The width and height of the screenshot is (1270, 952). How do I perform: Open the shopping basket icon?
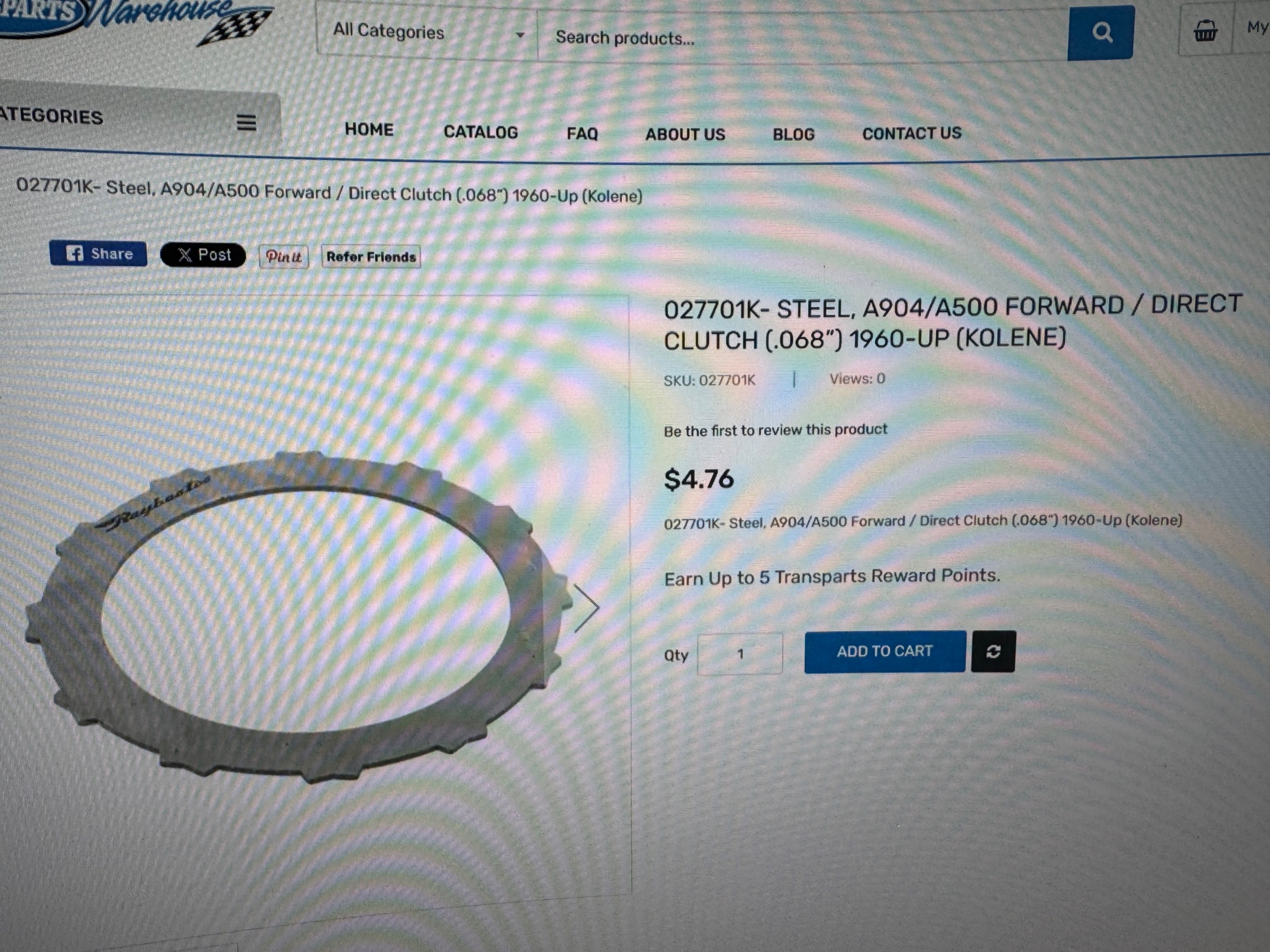pyautogui.click(x=1205, y=30)
